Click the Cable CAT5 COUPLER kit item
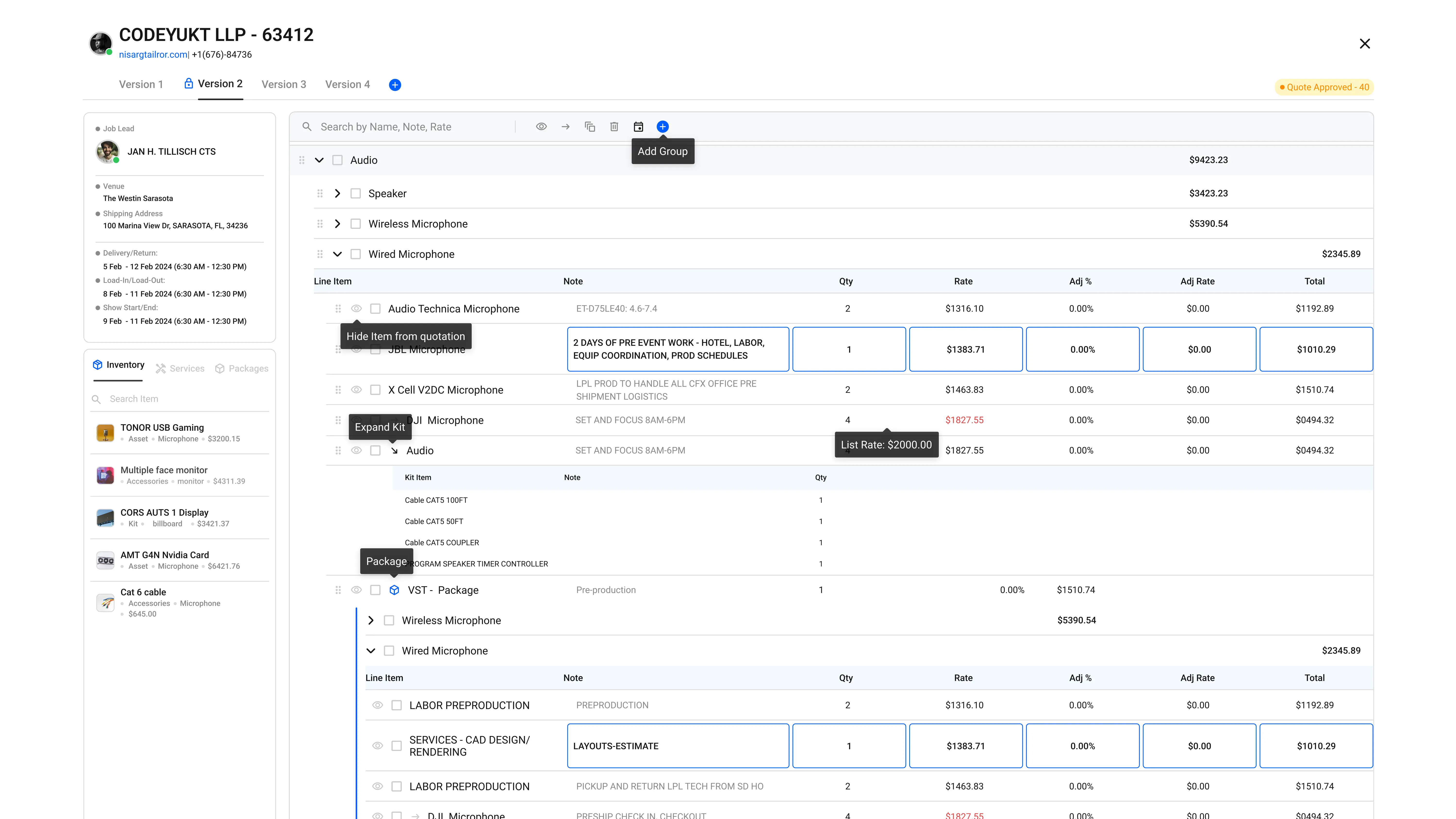Screen dimensions: 1456x819 pyautogui.click(x=442, y=543)
